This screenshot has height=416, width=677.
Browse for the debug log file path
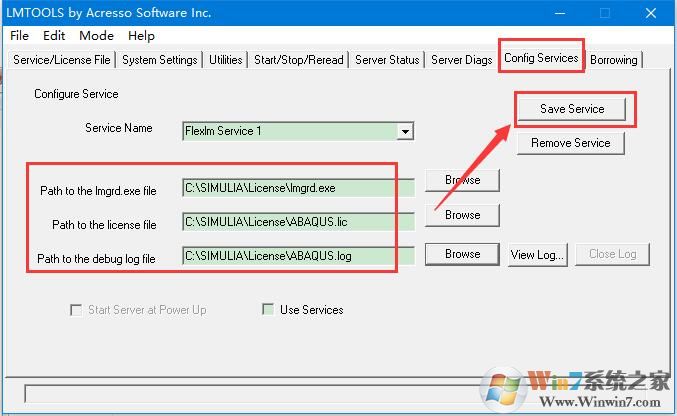(x=462, y=254)
